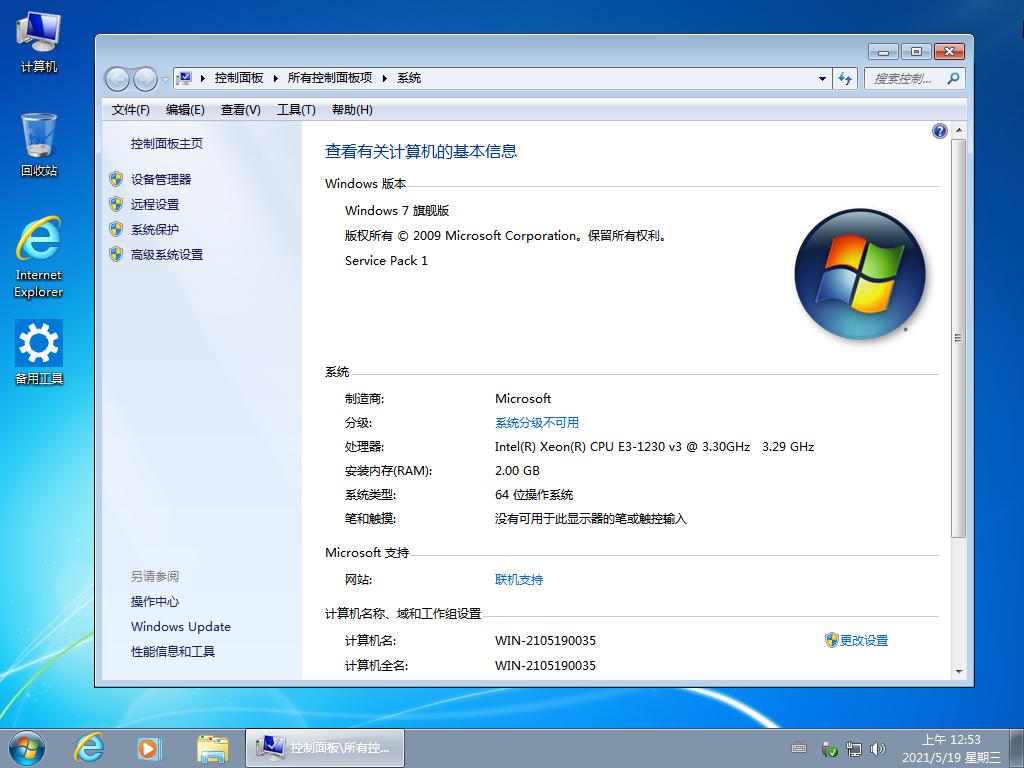
Task: Open the network tray icon
Action: click(854, 749)
